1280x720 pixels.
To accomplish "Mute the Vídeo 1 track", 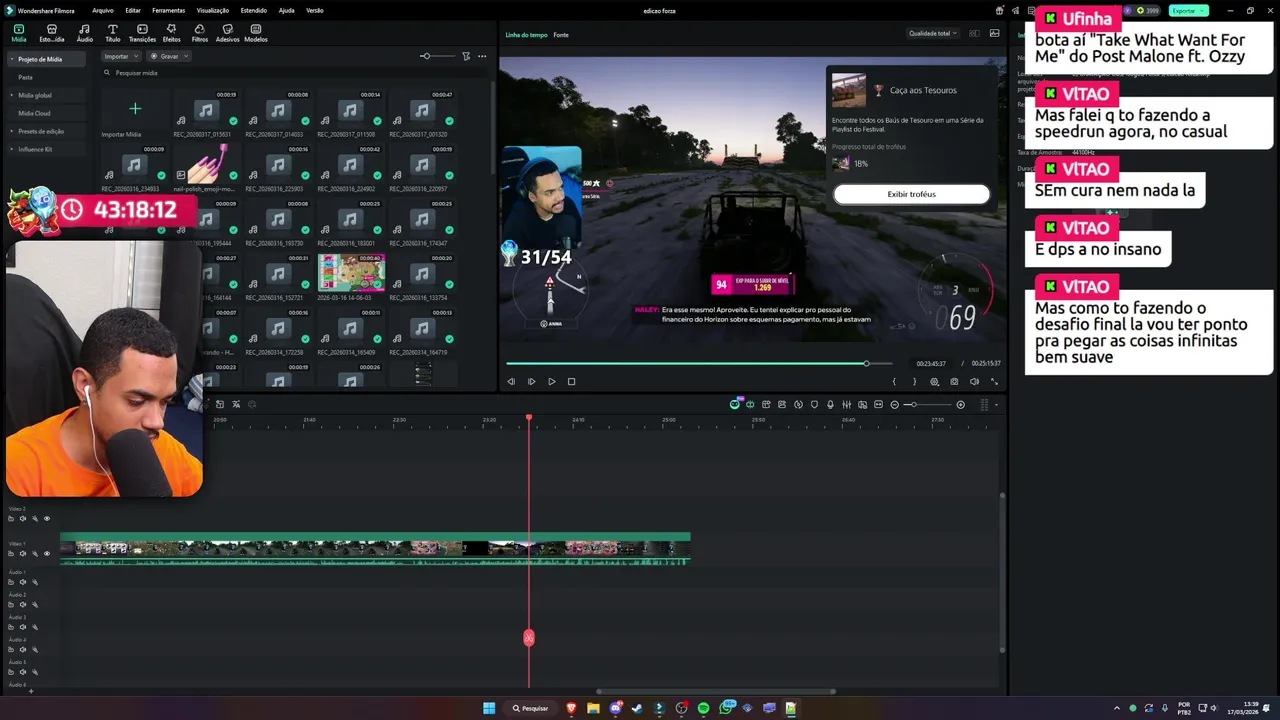I will tap(23, 553).
